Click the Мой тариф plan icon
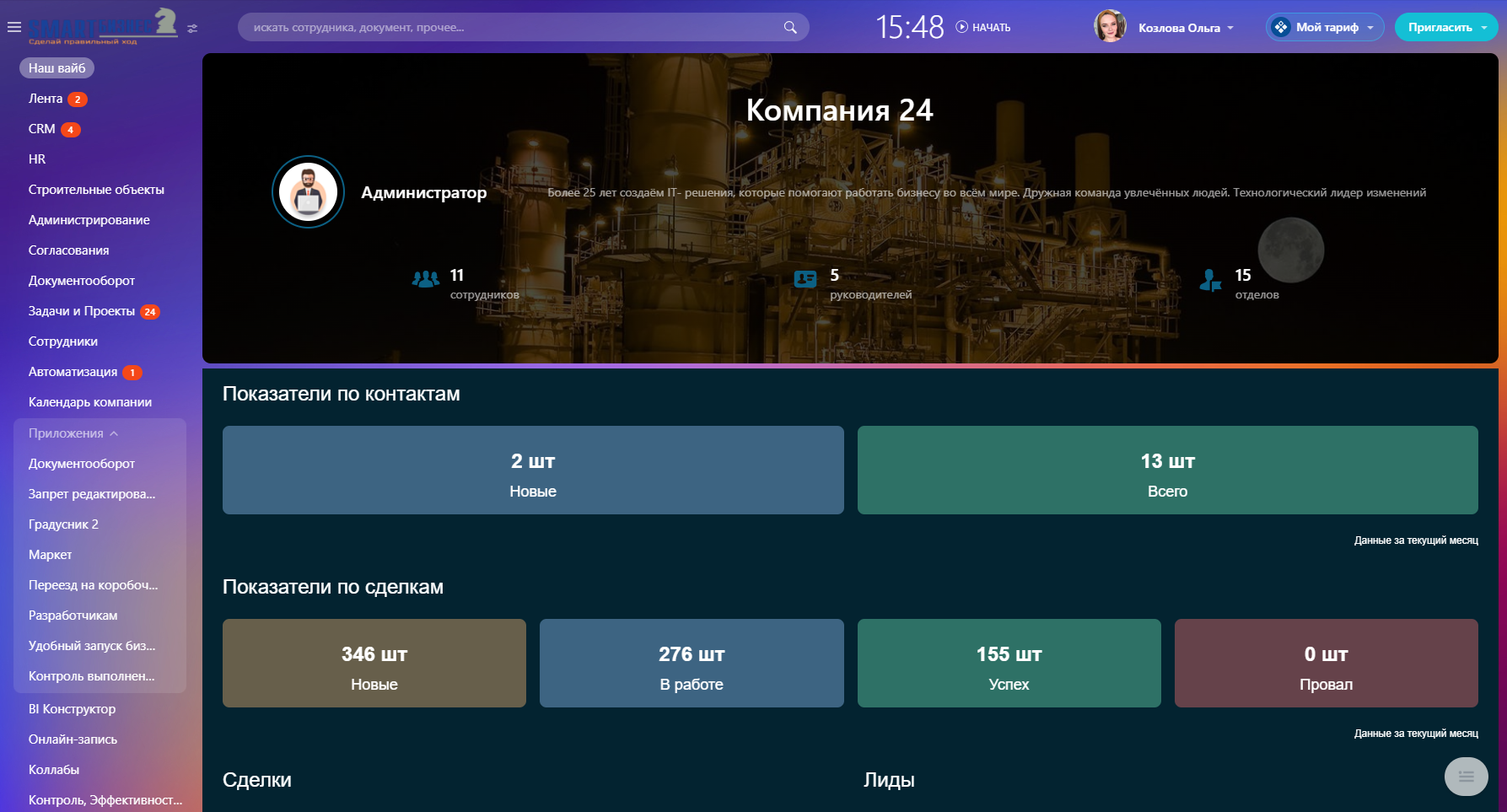This screenshot has width=1507, height=812. point(1281,27)
